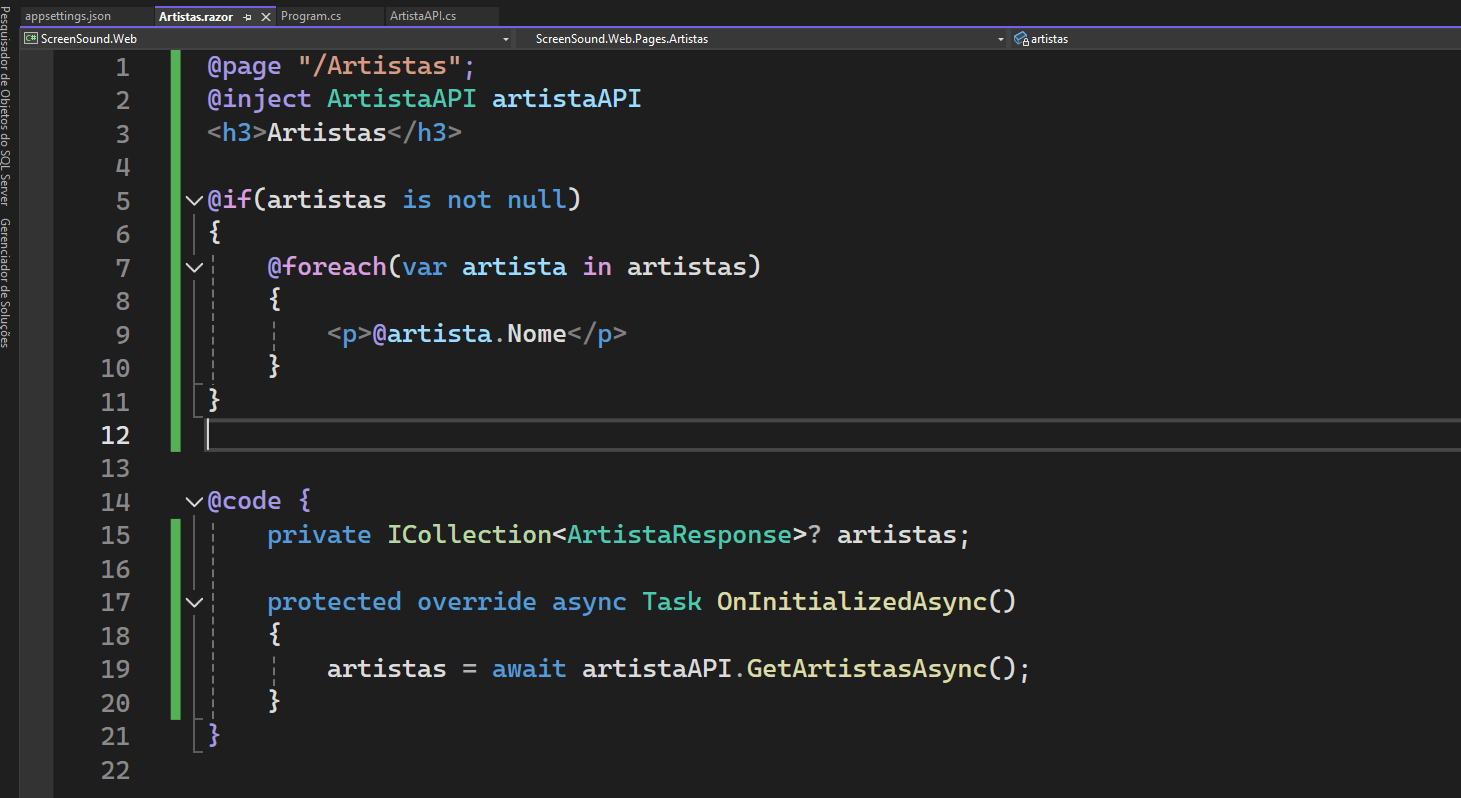1461x798 pixels.
Task: Click OnInitializedAsync on line 17
Action: point(852,602)
